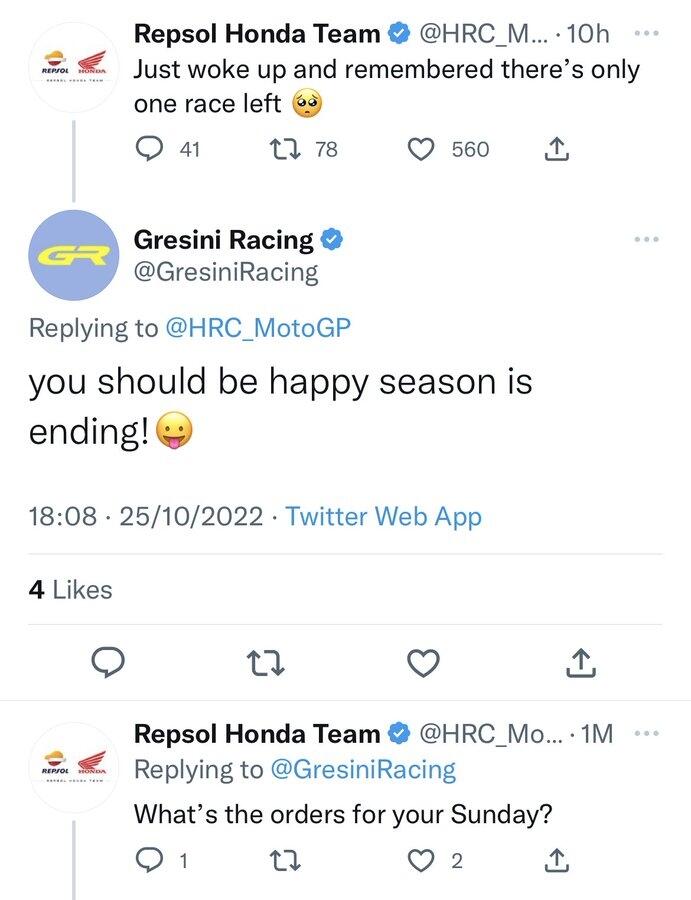The image size is (691, 900).
Task: Reply to the Gresini Racing tweet
Action: click(x=108, y=662)
